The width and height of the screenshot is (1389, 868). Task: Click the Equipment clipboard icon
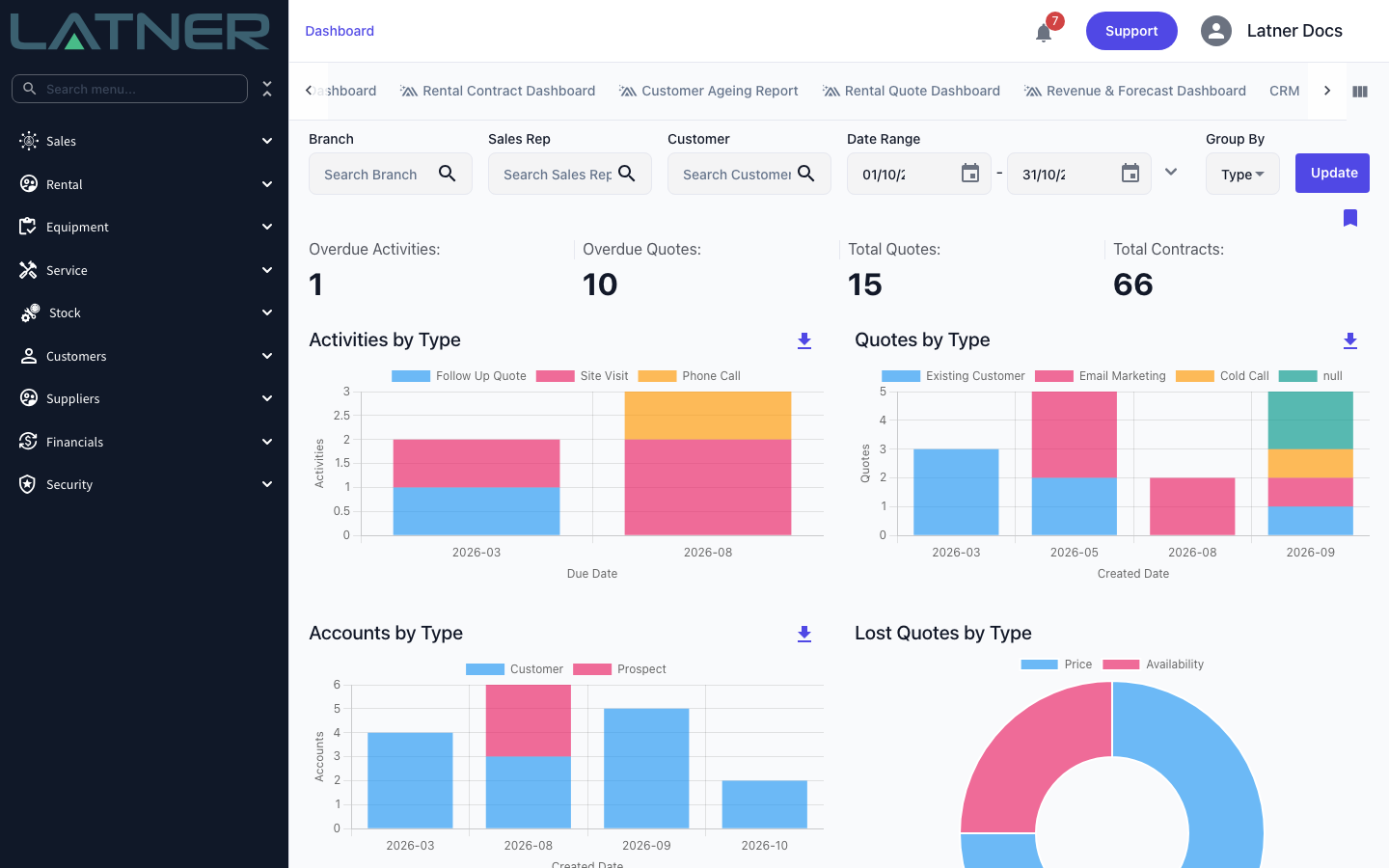click(28, 227)
